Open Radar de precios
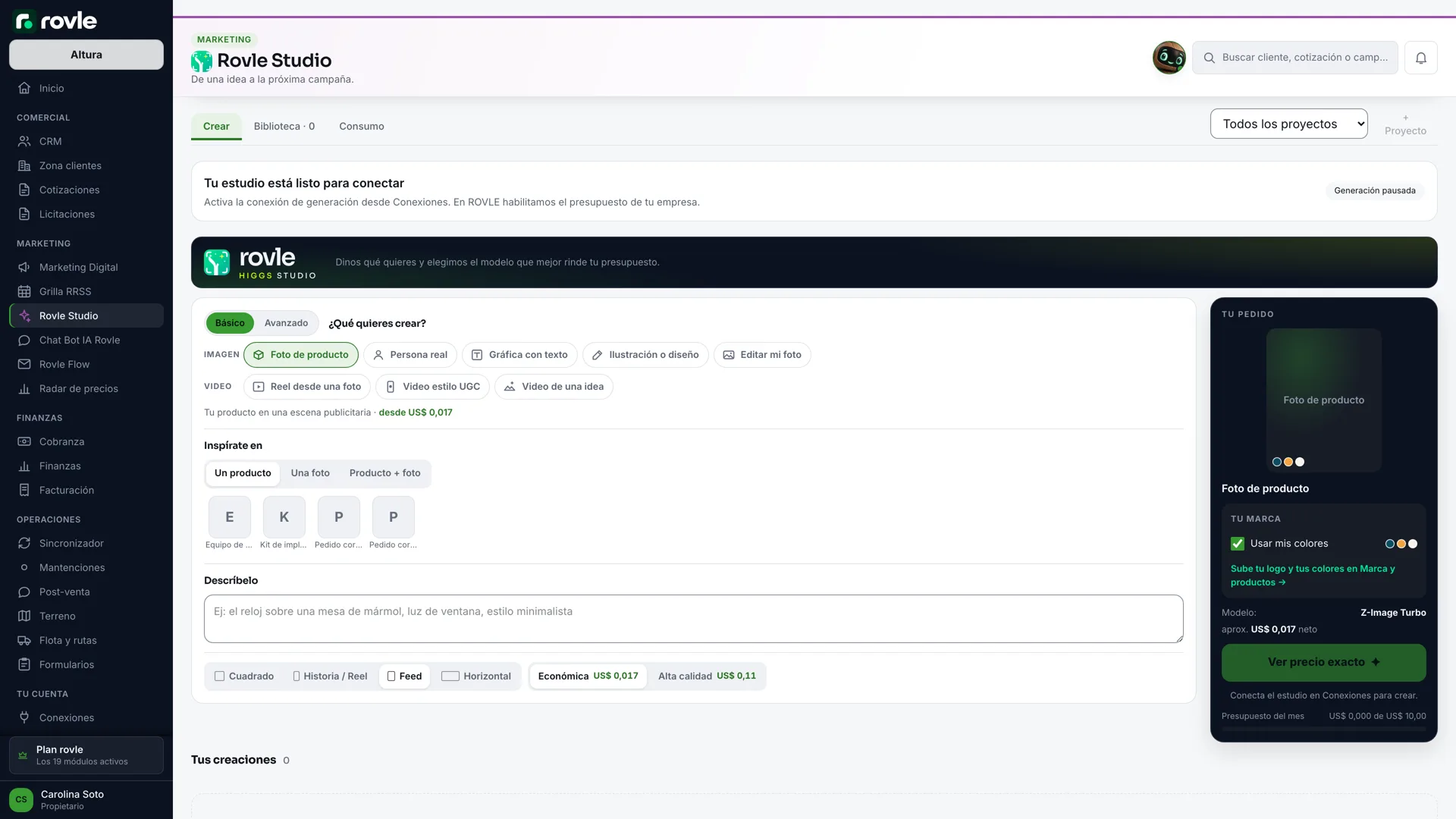Screen dimensions: 1456x819 (x=86, y=388)
